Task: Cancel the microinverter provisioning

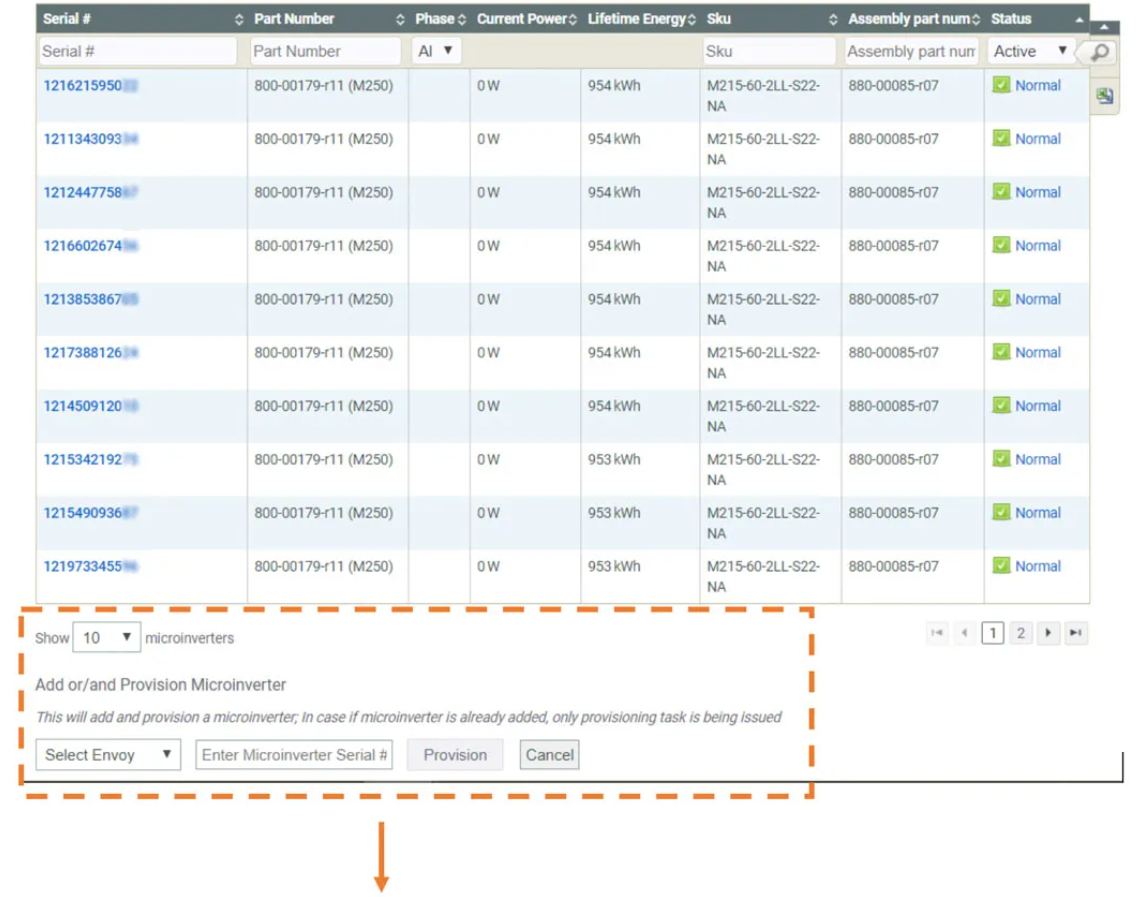Action: [x=548, y=755]
